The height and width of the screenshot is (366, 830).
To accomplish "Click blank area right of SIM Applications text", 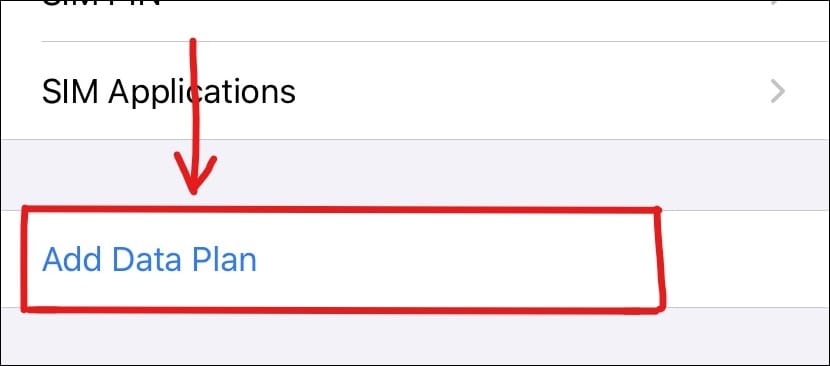I will pyautogui.click(x=529, y=91).
